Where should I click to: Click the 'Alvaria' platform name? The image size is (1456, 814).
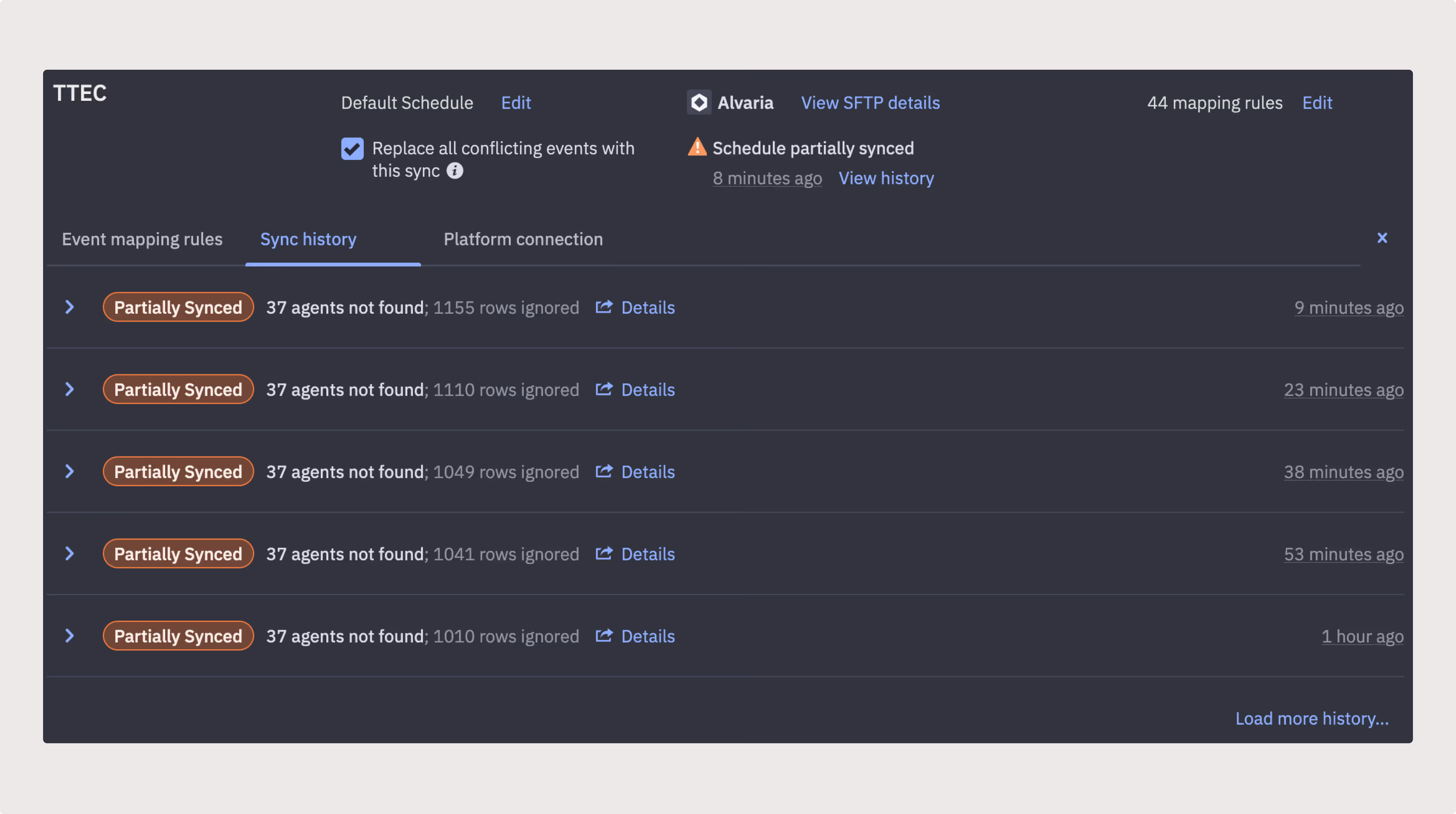(745, 102)
